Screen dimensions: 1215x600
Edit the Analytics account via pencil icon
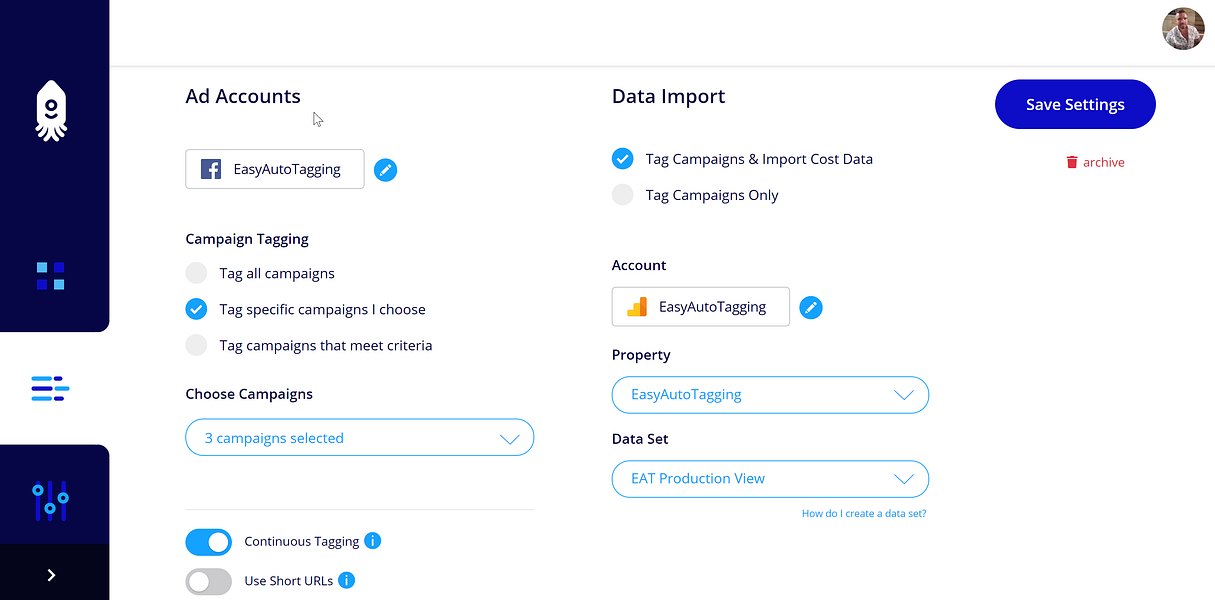click(x=811, y=307)
